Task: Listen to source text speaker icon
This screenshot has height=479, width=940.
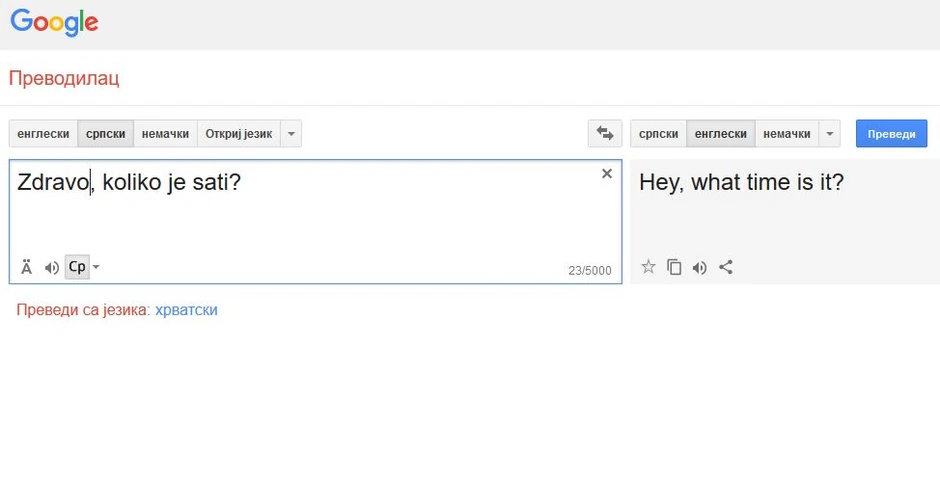Action: 51,267
